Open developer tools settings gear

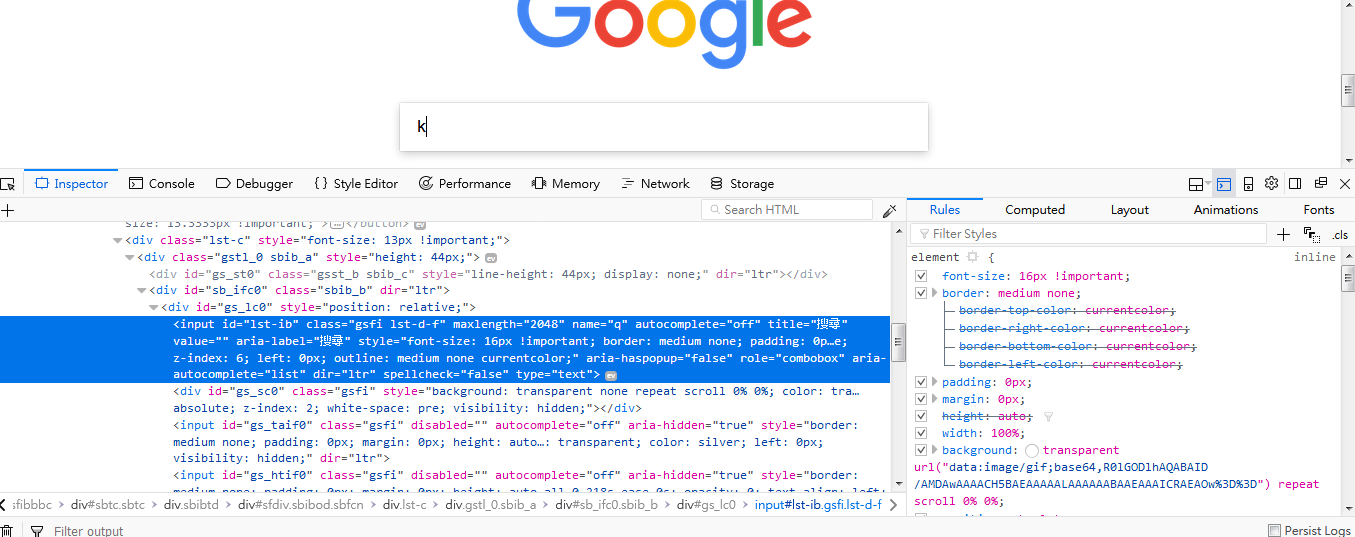1272,184
